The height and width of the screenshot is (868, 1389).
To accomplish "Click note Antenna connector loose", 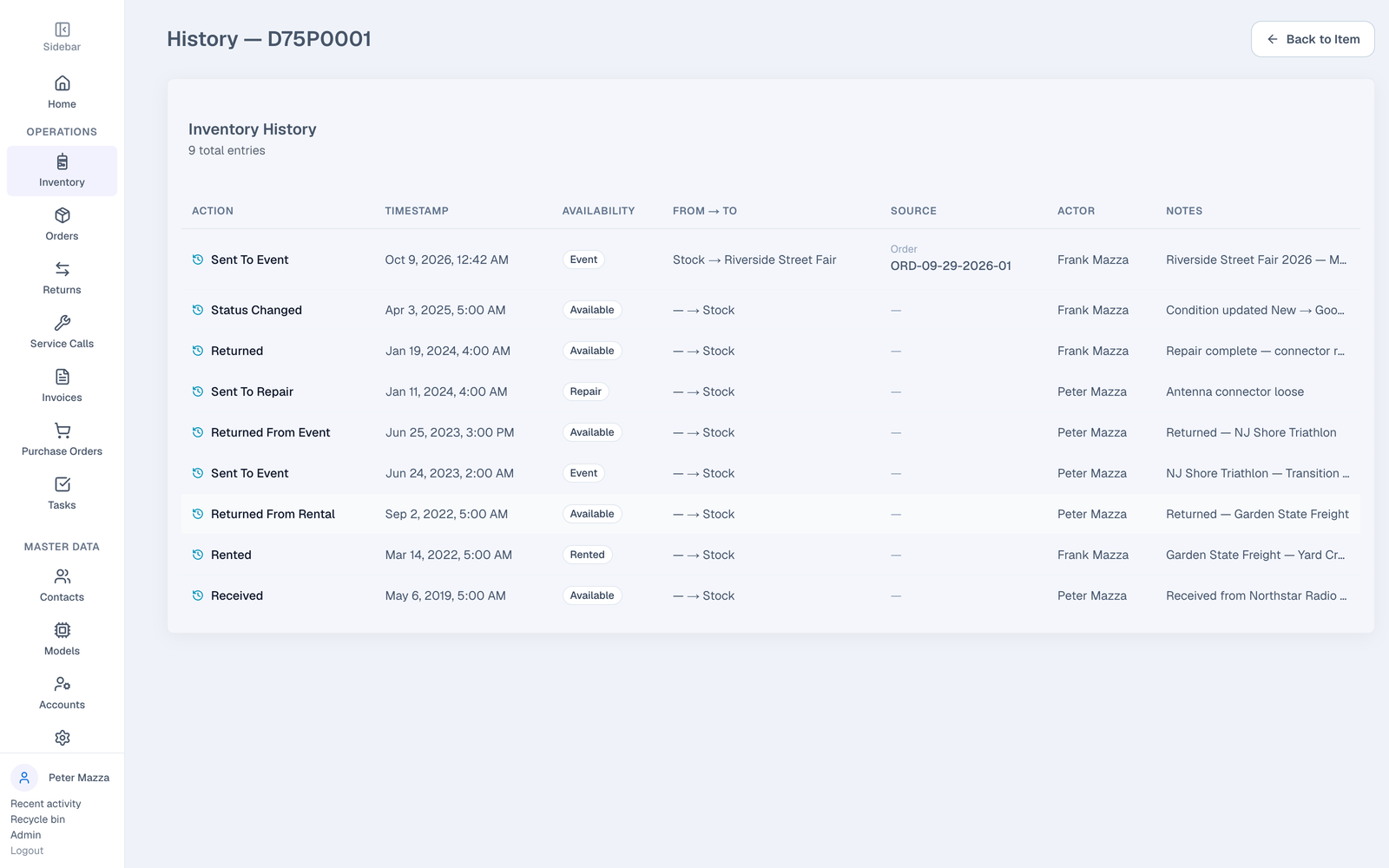I will coord(1234,391).
